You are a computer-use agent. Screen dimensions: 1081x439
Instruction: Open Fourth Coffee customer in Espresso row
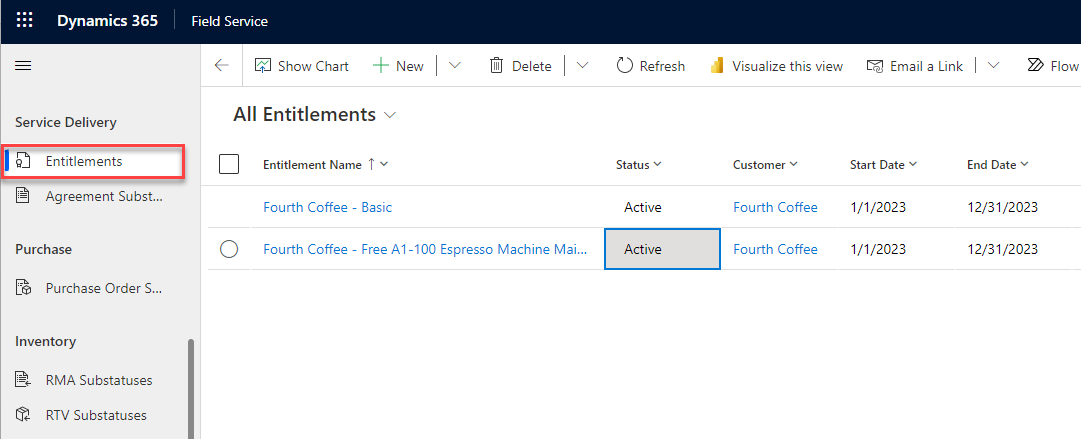(775, 249)
